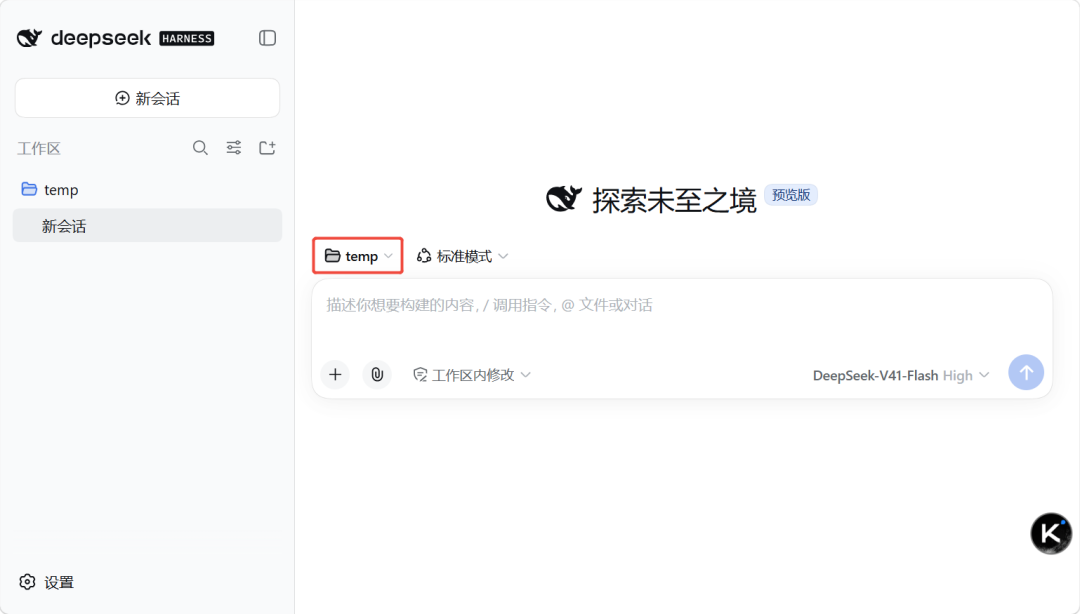Click the 探索未至之境 heading text
The width and height of the screenshot is (1080, 614).
[674, 201]
